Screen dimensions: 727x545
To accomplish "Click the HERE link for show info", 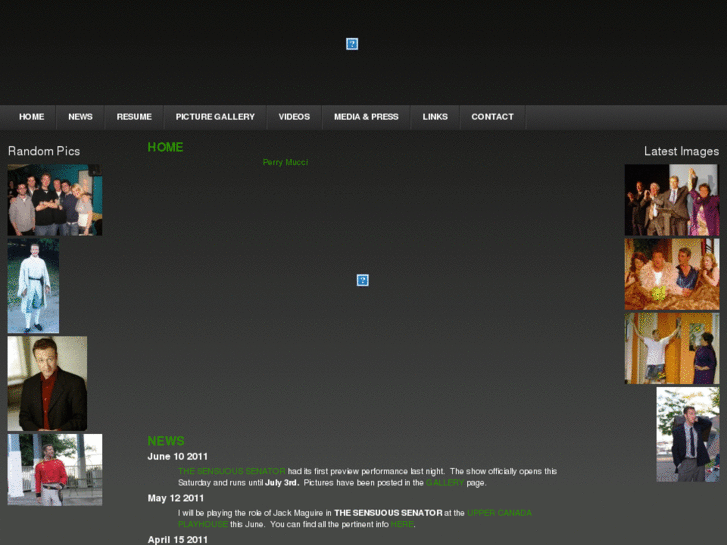I will point(401,524).
